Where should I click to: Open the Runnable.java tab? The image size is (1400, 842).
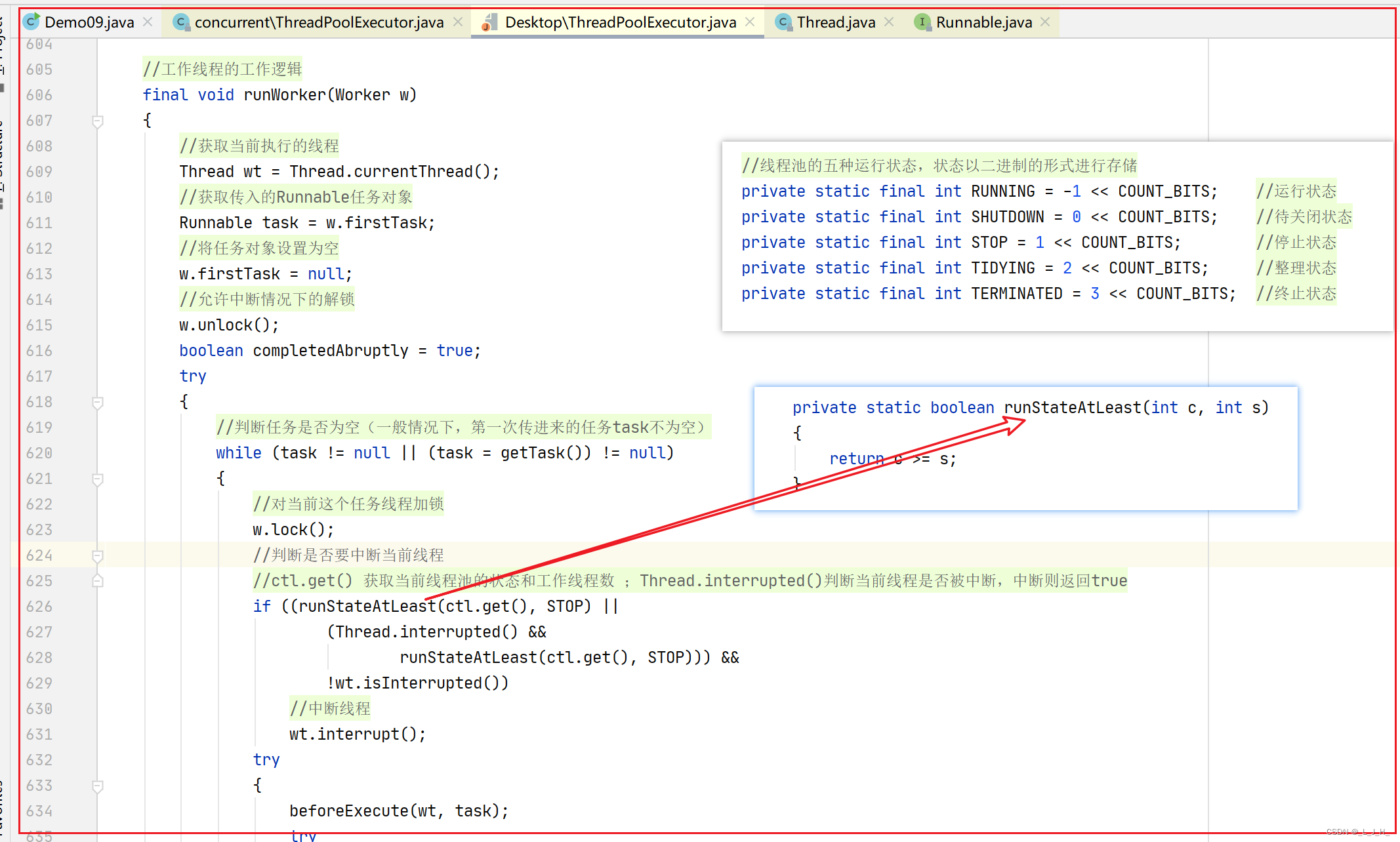[984, 22]
